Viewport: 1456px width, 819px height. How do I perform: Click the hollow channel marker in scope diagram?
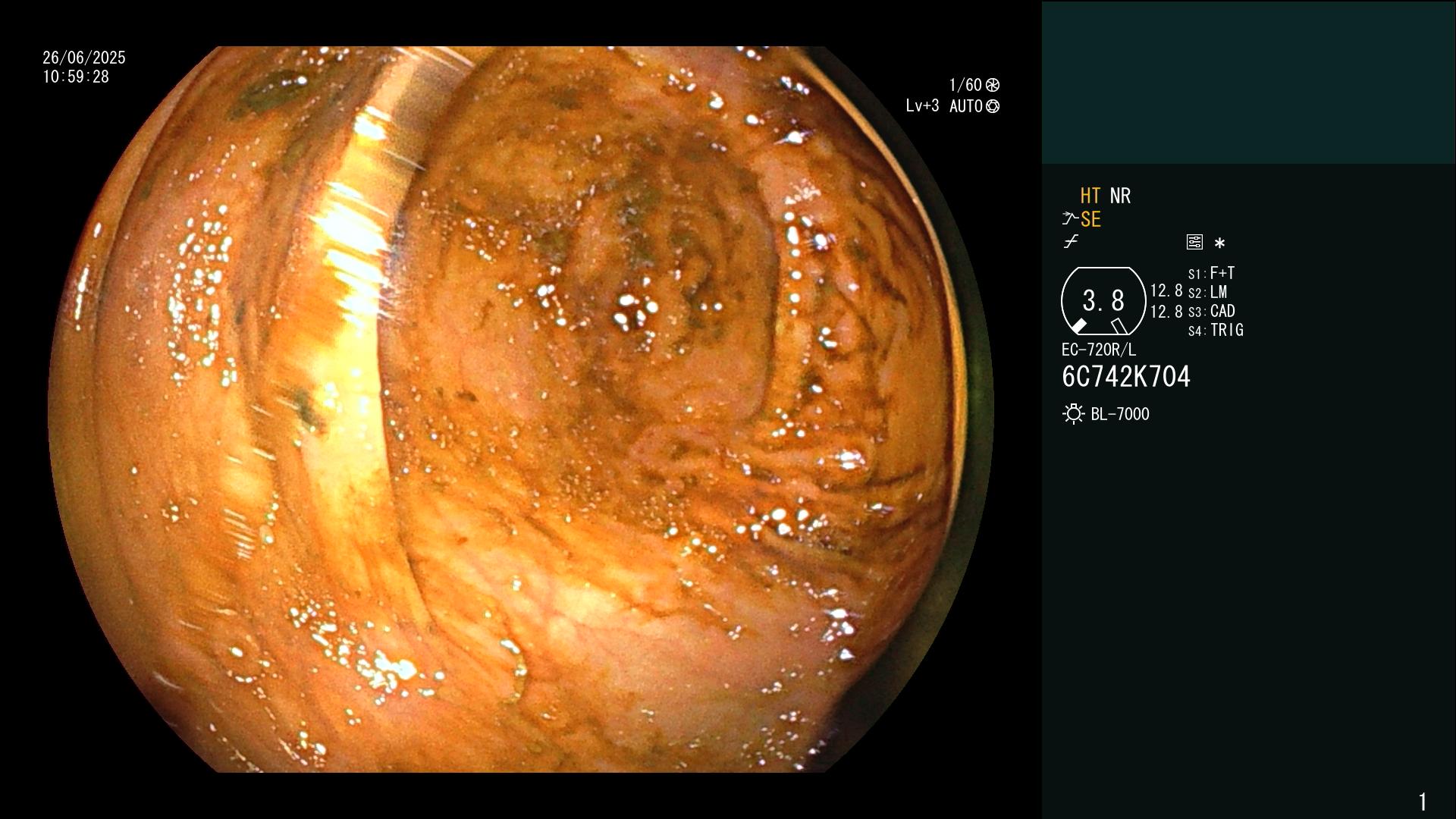1119,326
